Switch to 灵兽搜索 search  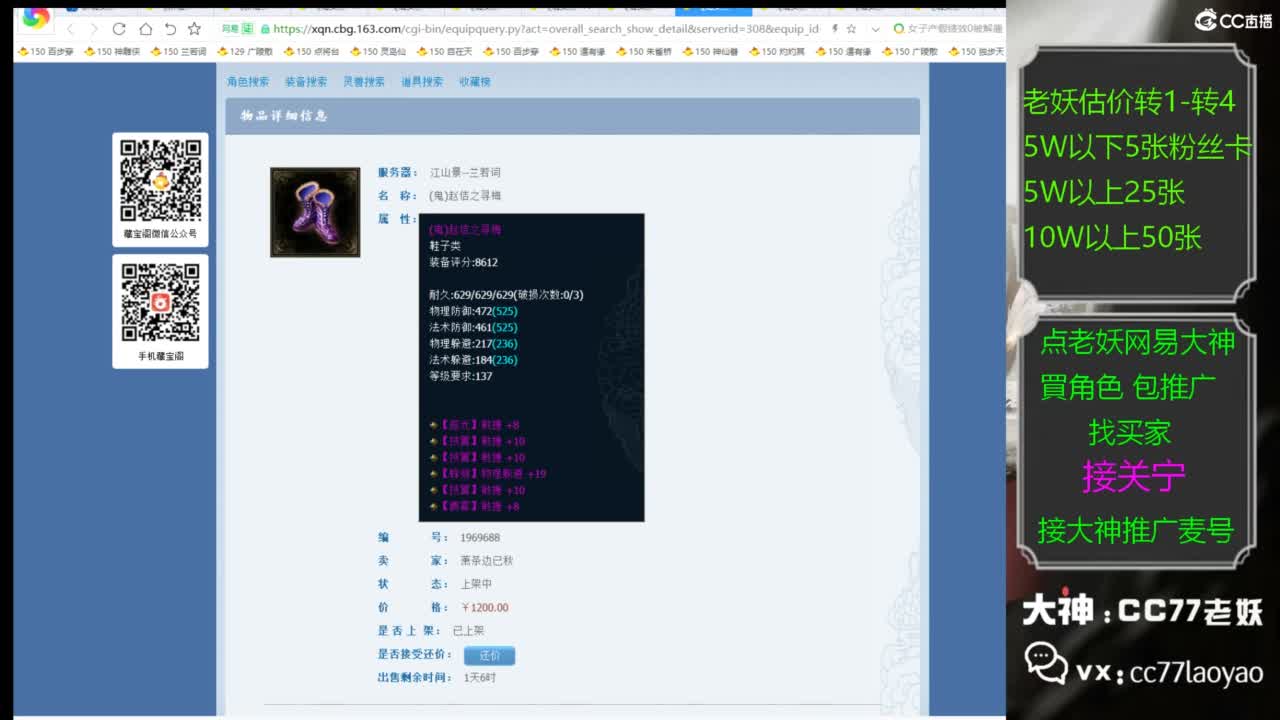[x=363, y=82]
